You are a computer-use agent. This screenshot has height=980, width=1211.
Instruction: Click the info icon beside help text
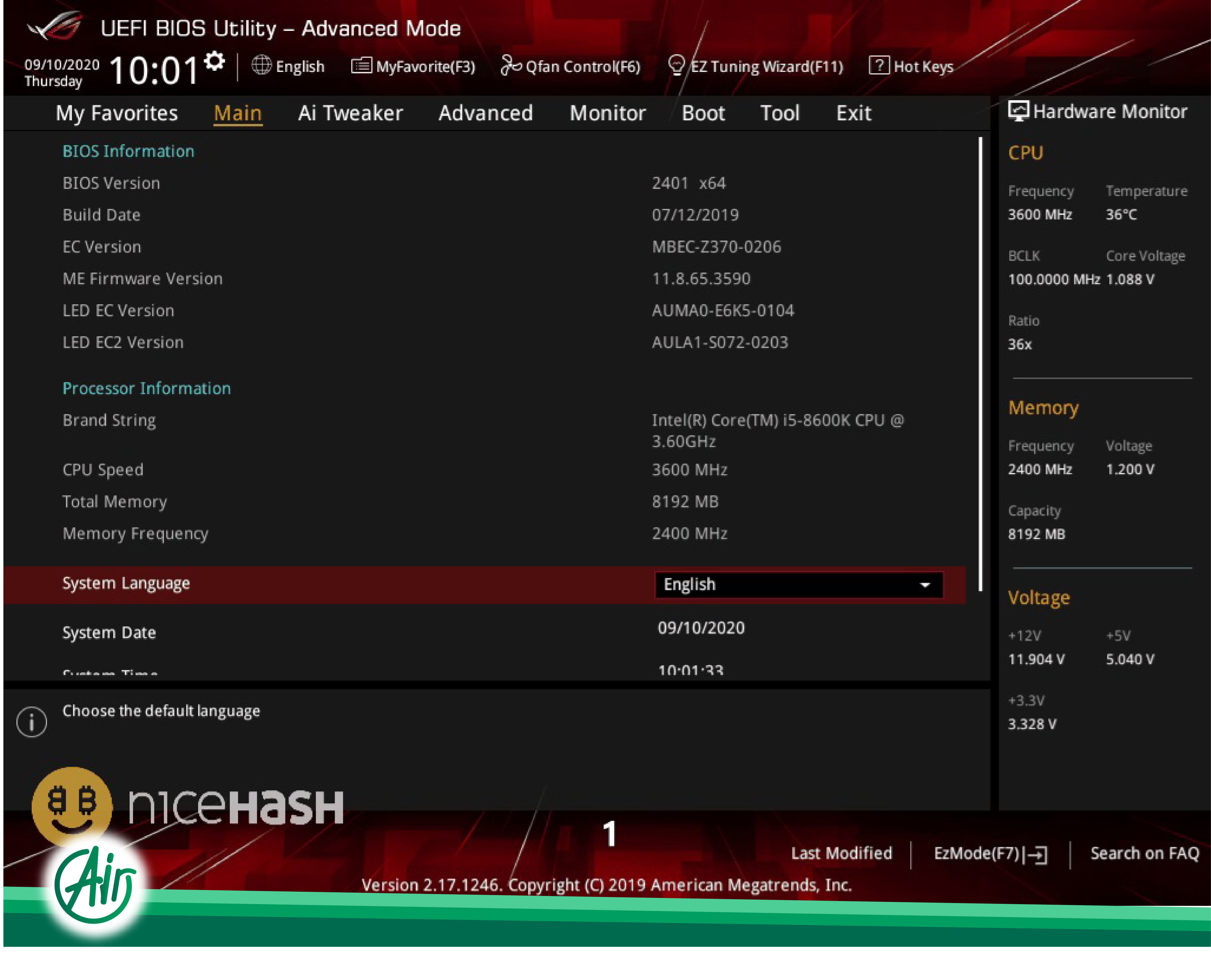point(32,722)
